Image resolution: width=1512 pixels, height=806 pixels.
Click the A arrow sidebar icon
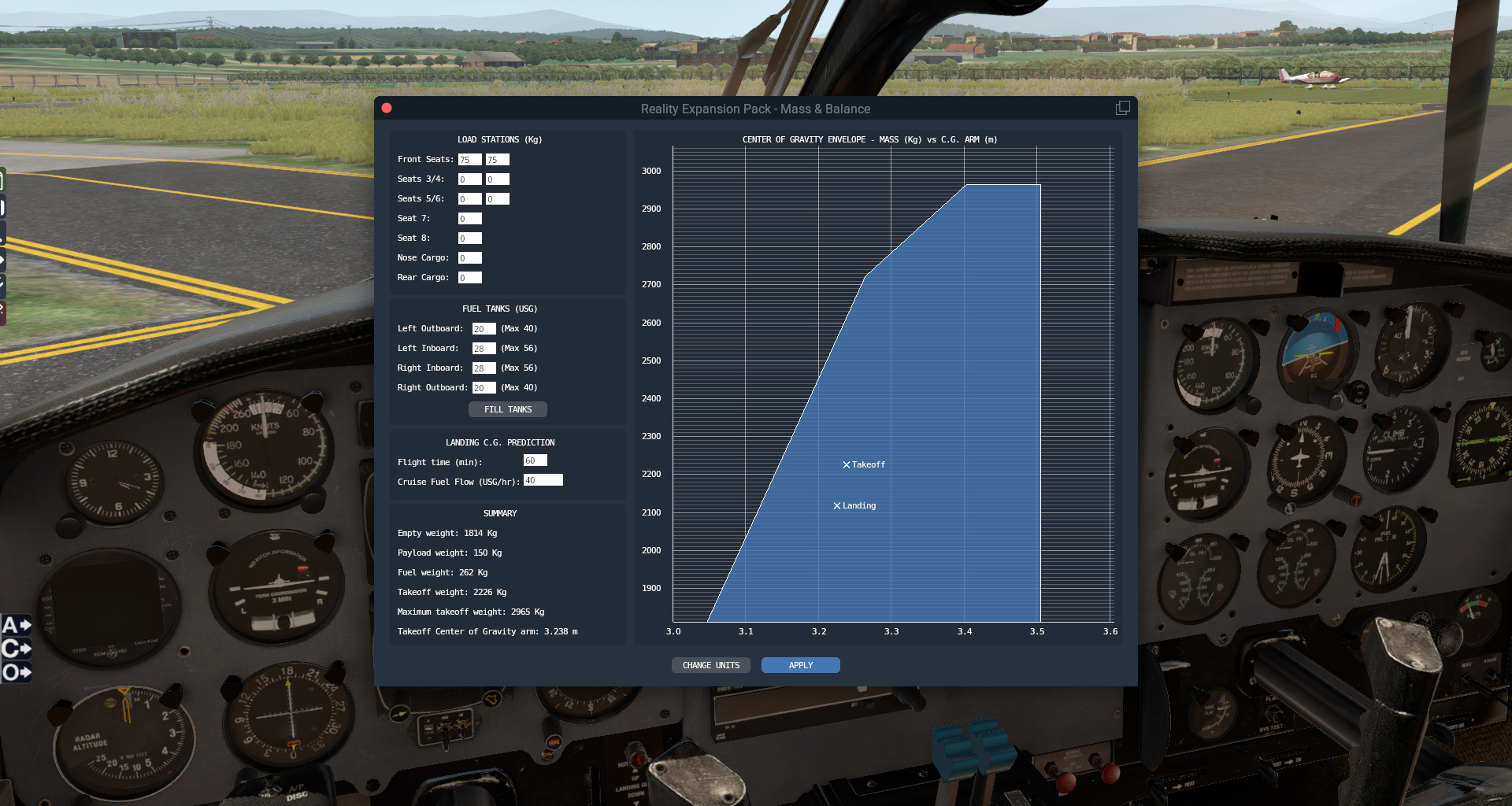[x=16, y=626]
